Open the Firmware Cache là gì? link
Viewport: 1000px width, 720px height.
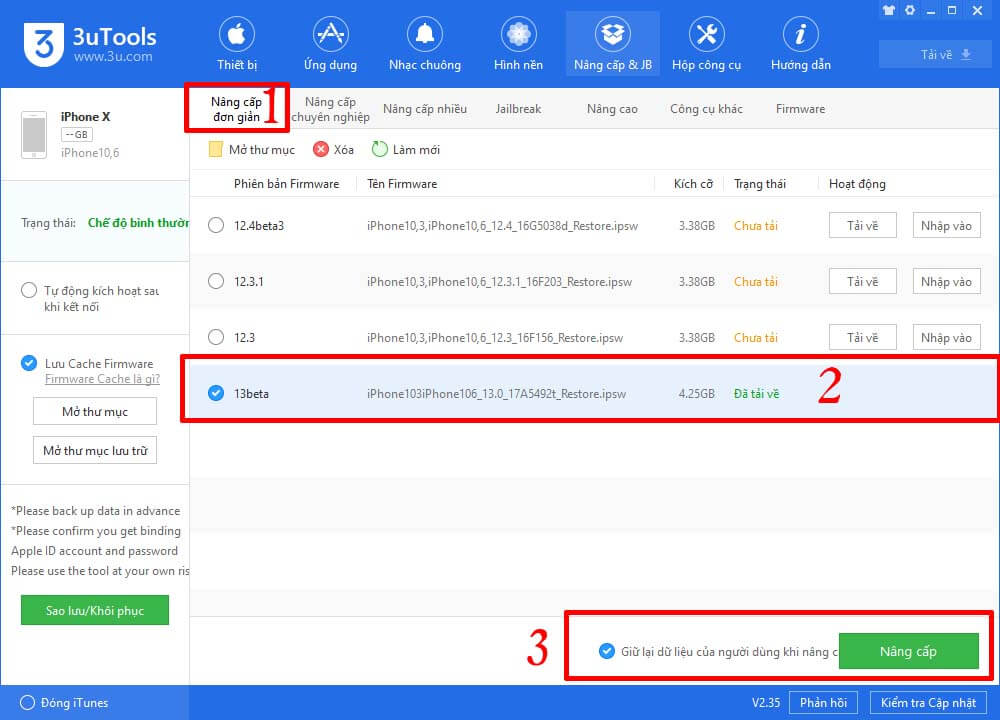(x=102, y=379)
